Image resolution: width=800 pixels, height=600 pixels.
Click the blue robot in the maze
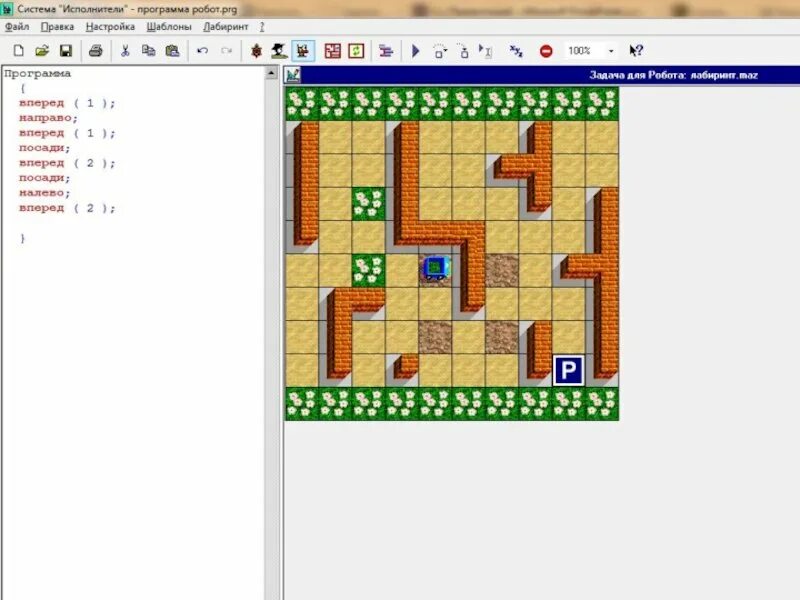[435, 268]
